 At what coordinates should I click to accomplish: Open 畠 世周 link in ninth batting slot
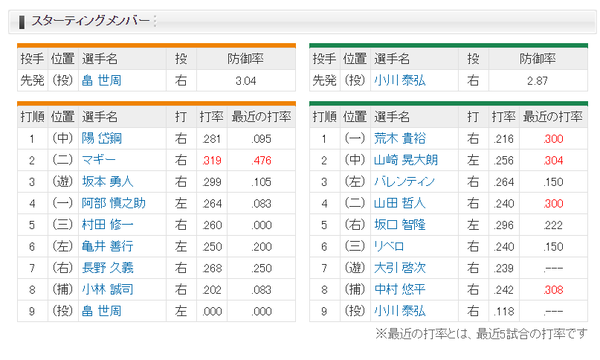(x=101, y=311)
